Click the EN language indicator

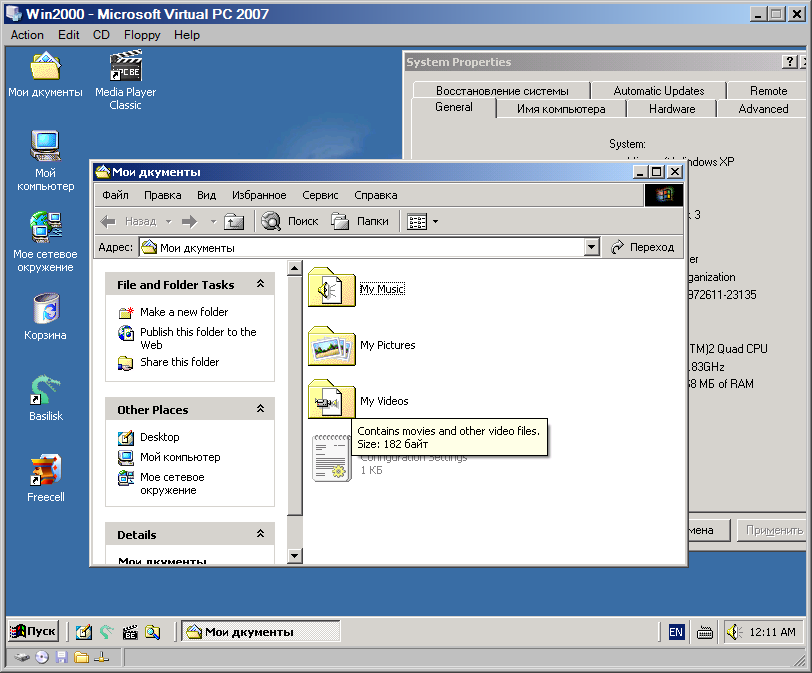[x=676, y=632]
